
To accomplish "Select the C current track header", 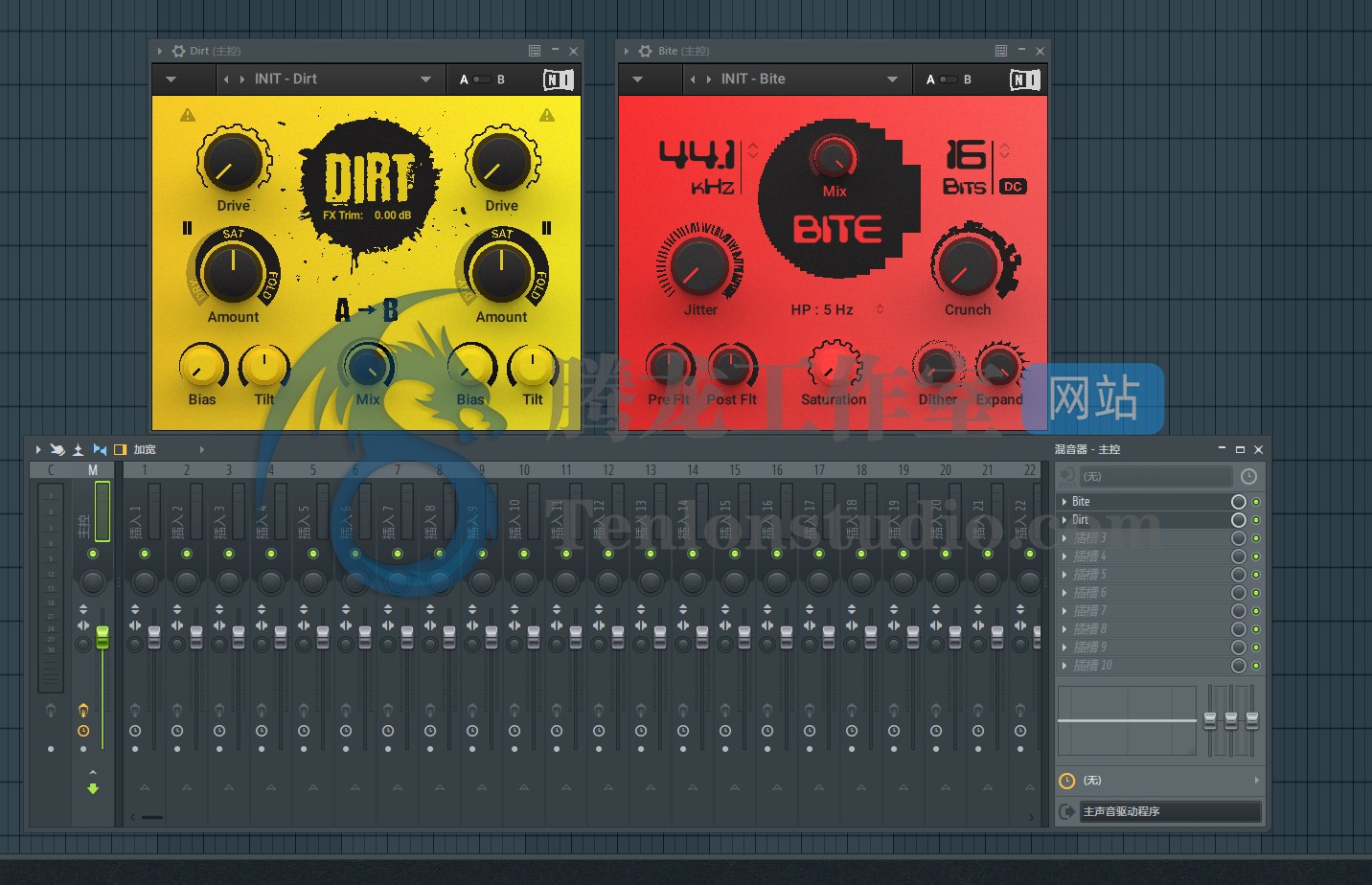I will pyautogui.click(x=51, y=470).
